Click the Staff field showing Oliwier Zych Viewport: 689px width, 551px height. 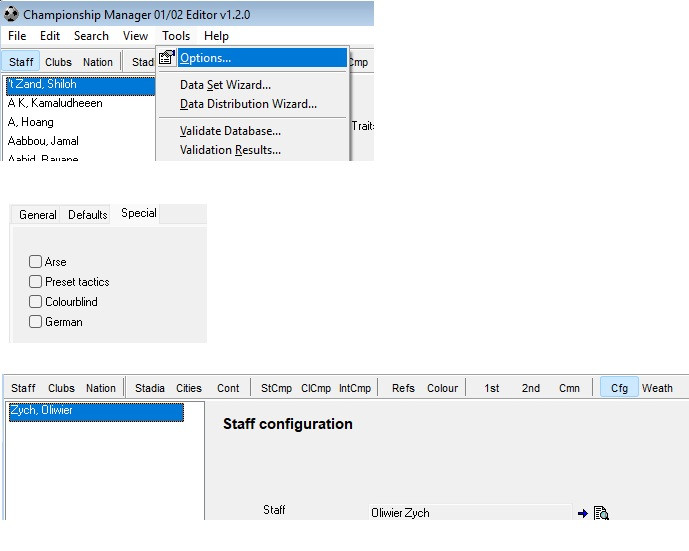470,512
